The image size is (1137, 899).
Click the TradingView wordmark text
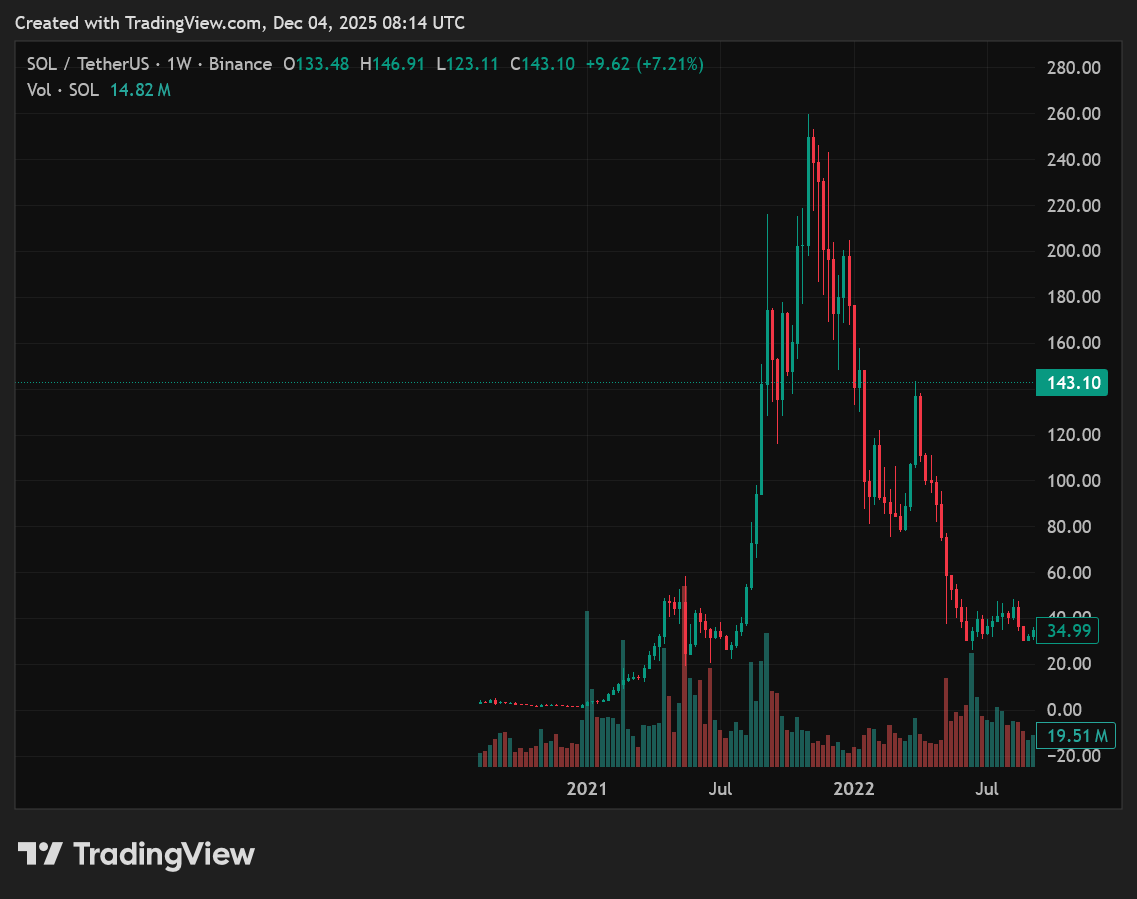pyautogui.click(x=164, y=854)
